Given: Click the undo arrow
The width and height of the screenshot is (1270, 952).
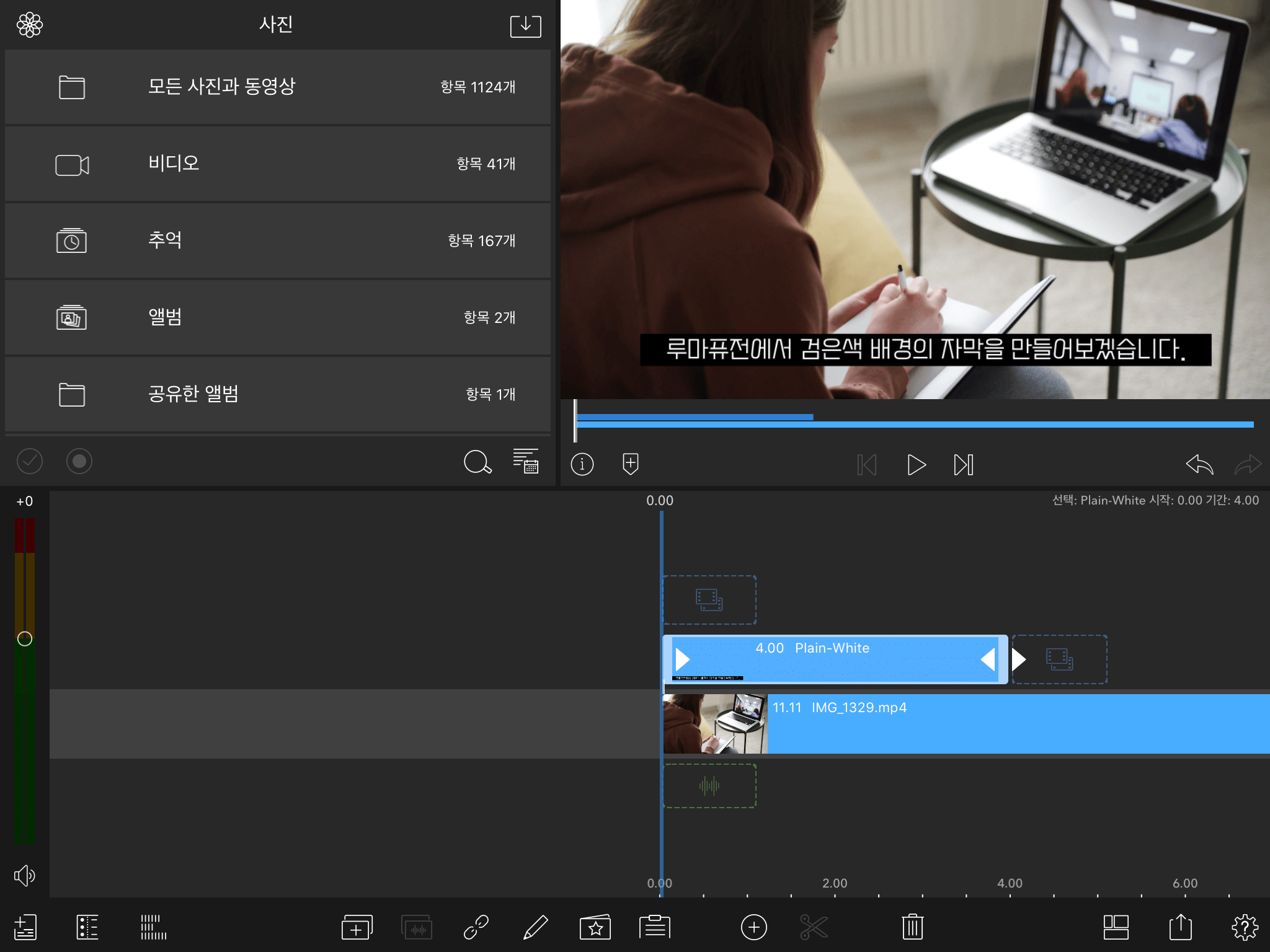Looking at the screenshot, I should 1199,464.
